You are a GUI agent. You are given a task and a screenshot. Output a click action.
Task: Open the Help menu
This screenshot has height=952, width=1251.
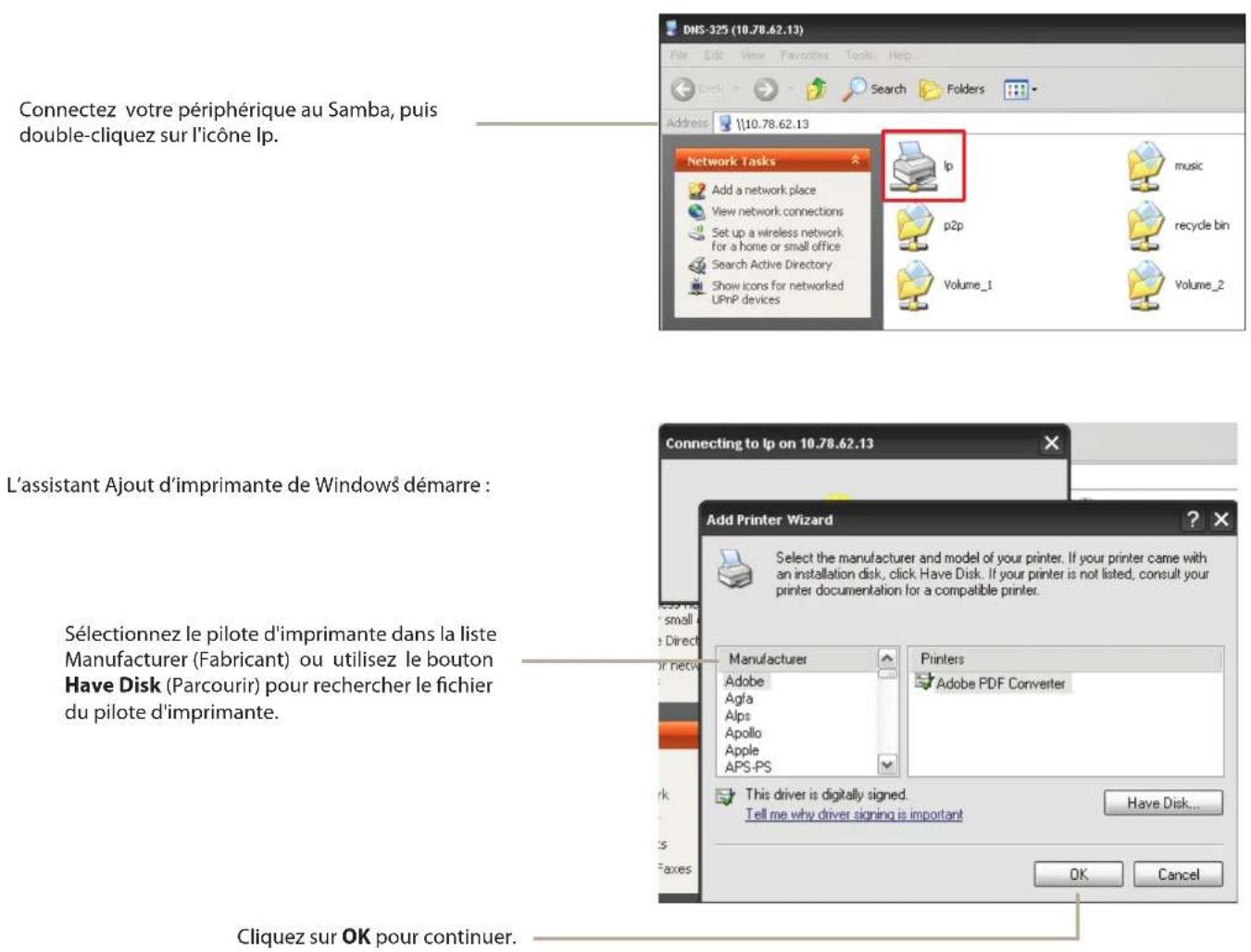900,56
